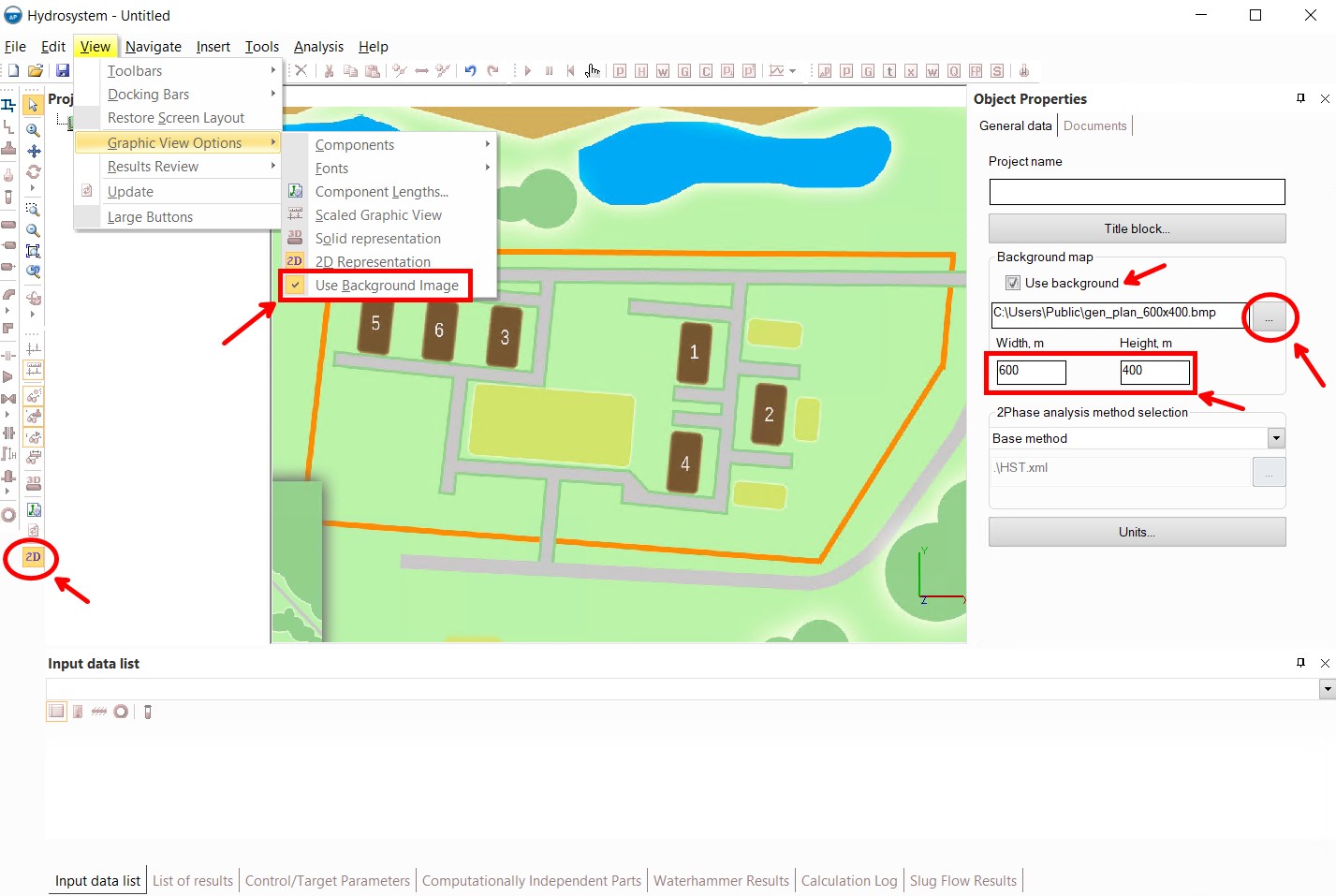Click the Save floppy disk icon
Image resolution: width=1336 pixels, height=896 pixels.
tap(62, 71)
